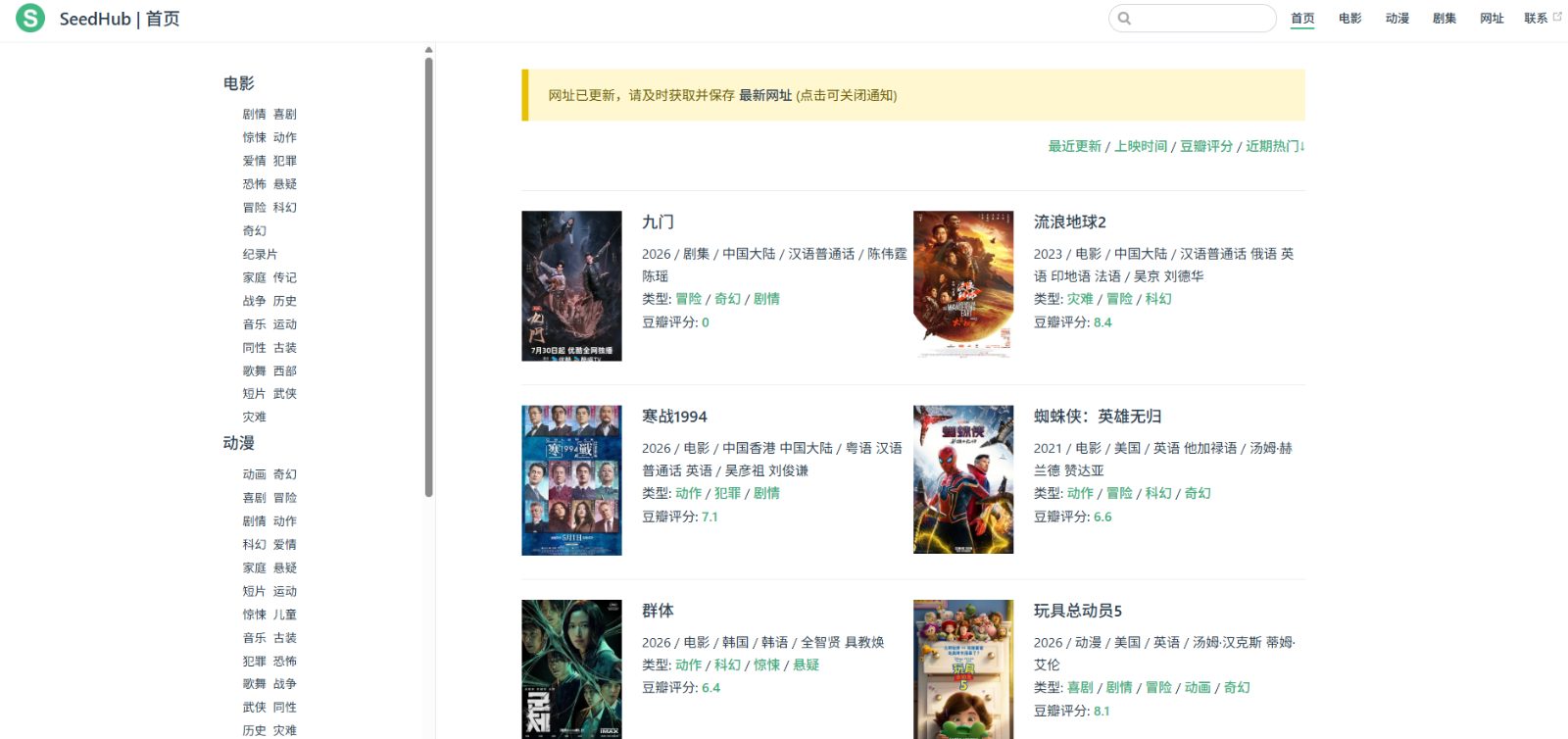Select 动画 in sidebar 动漫 section
This screenshot has width=1568, height=739.
255,474
